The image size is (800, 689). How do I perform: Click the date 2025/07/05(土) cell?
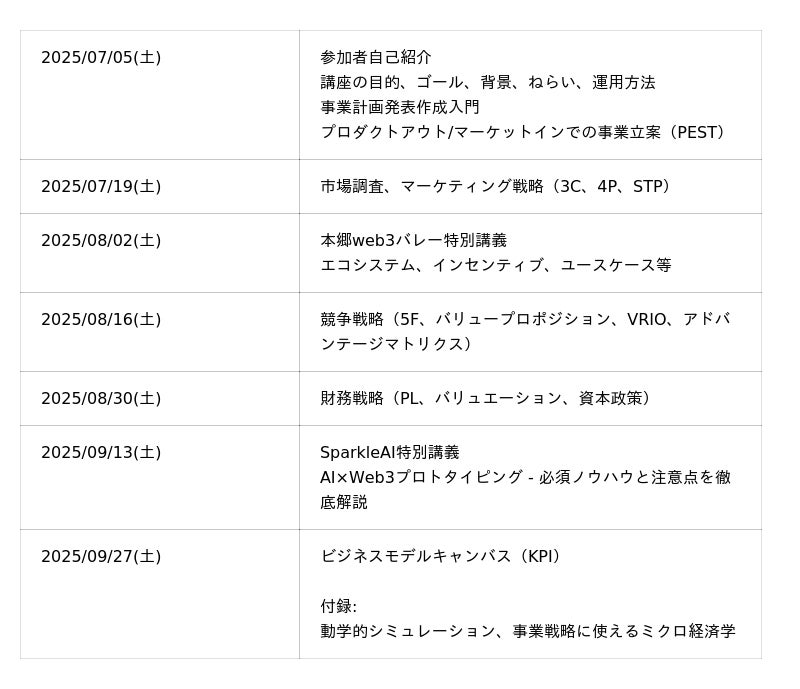[101, 58]
